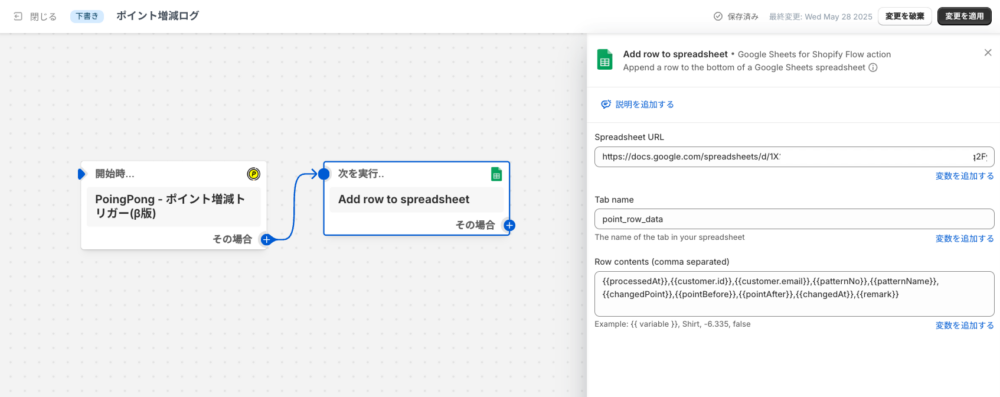Click the blue input dot on action node
The height and width of the screenshot is (397, 1000).
pos(324,174)
